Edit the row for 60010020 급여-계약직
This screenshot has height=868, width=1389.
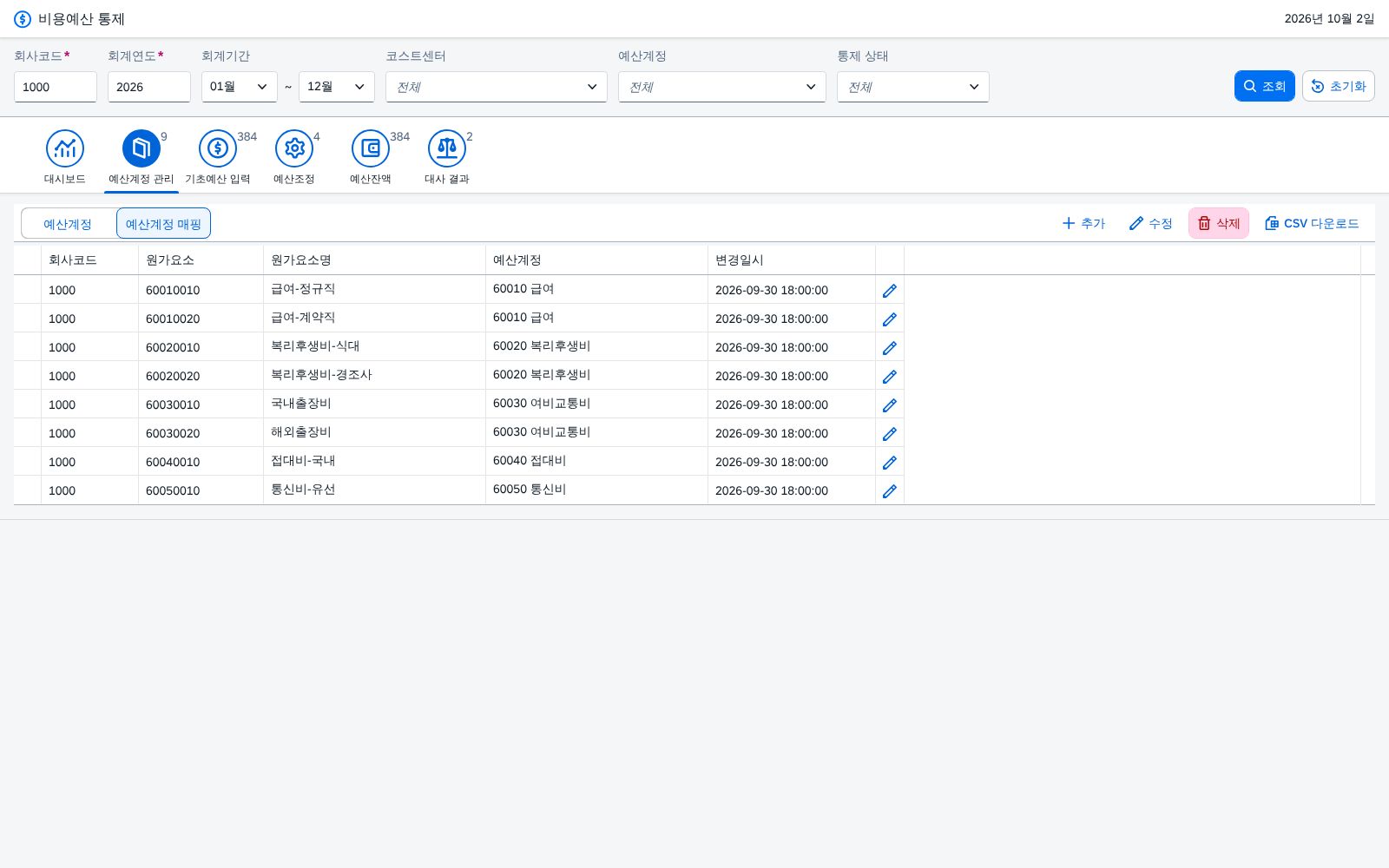[890, 319]
